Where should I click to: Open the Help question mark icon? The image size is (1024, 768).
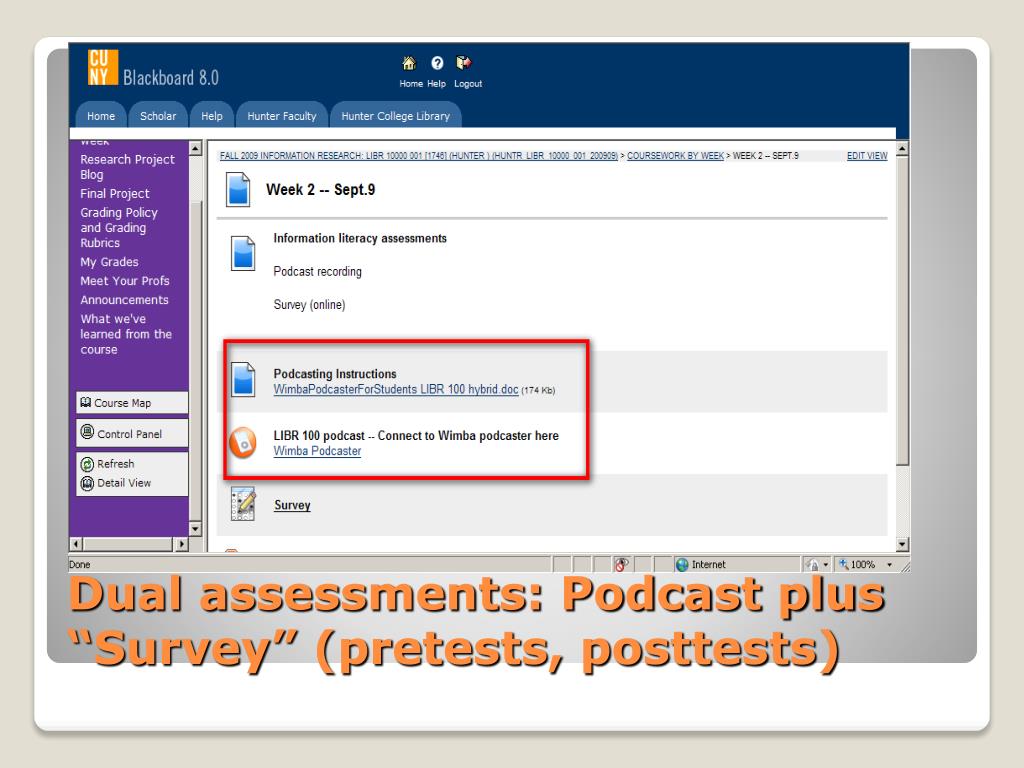(x=437, y=63)
